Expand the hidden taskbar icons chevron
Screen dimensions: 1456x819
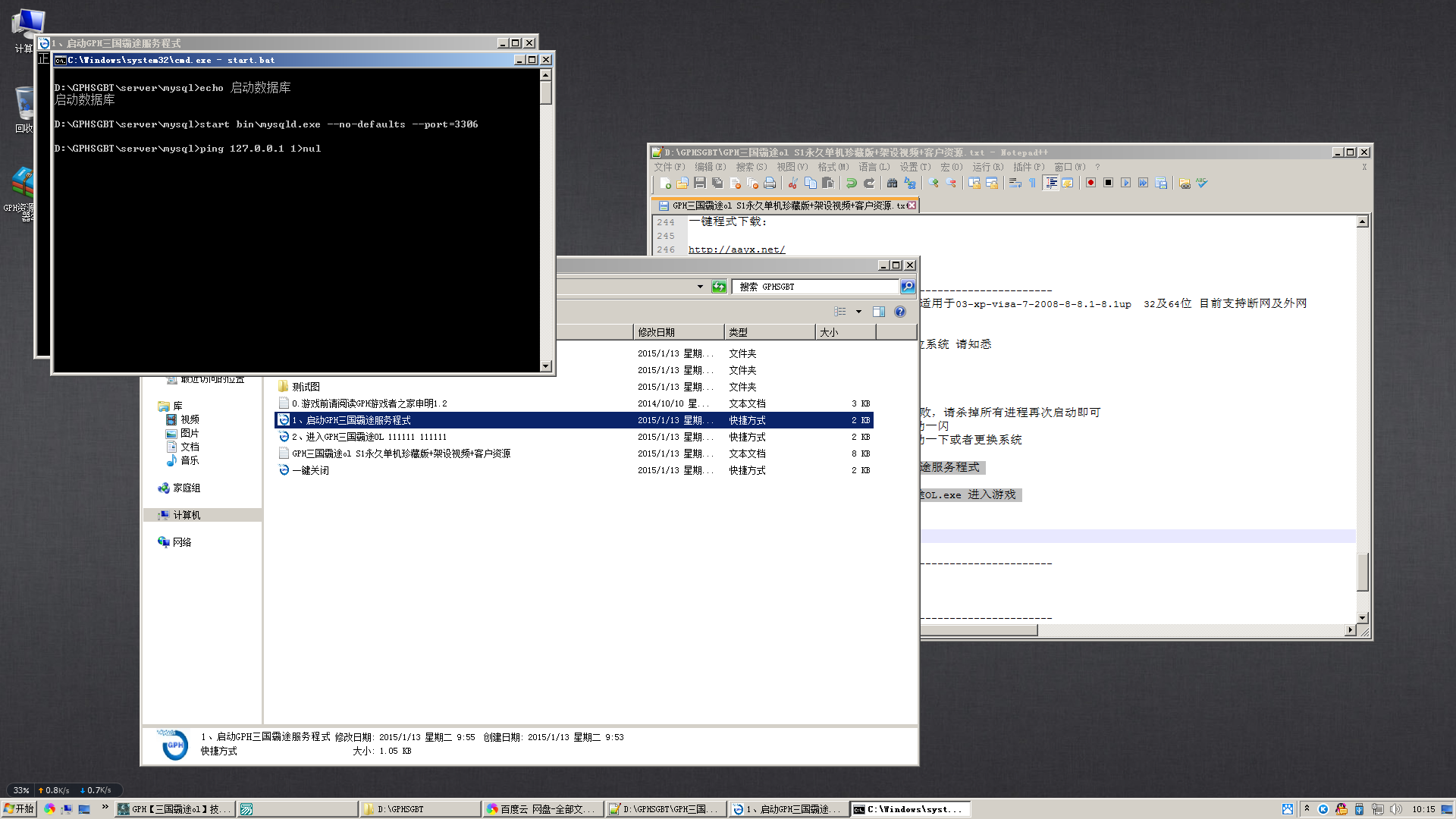[1307, 808]
